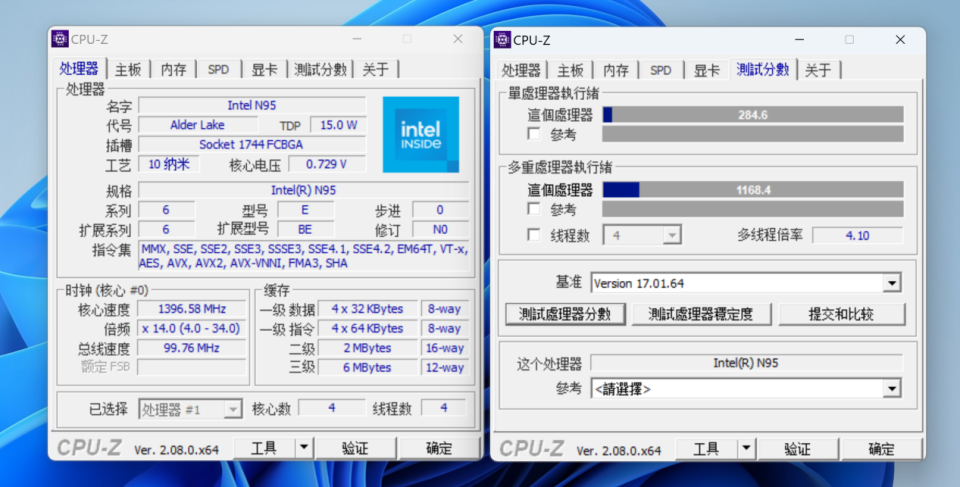960x487 pixels.
Task: Click 验证 button in left window
Action: pyautogui.click(x=355, y=448)
